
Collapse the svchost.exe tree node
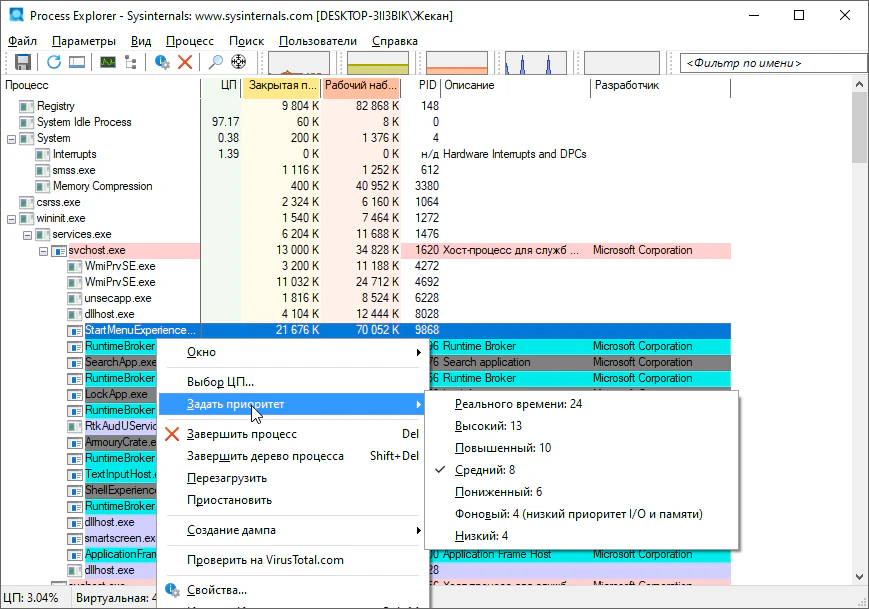pyautogui.click(x=44, y=250)
